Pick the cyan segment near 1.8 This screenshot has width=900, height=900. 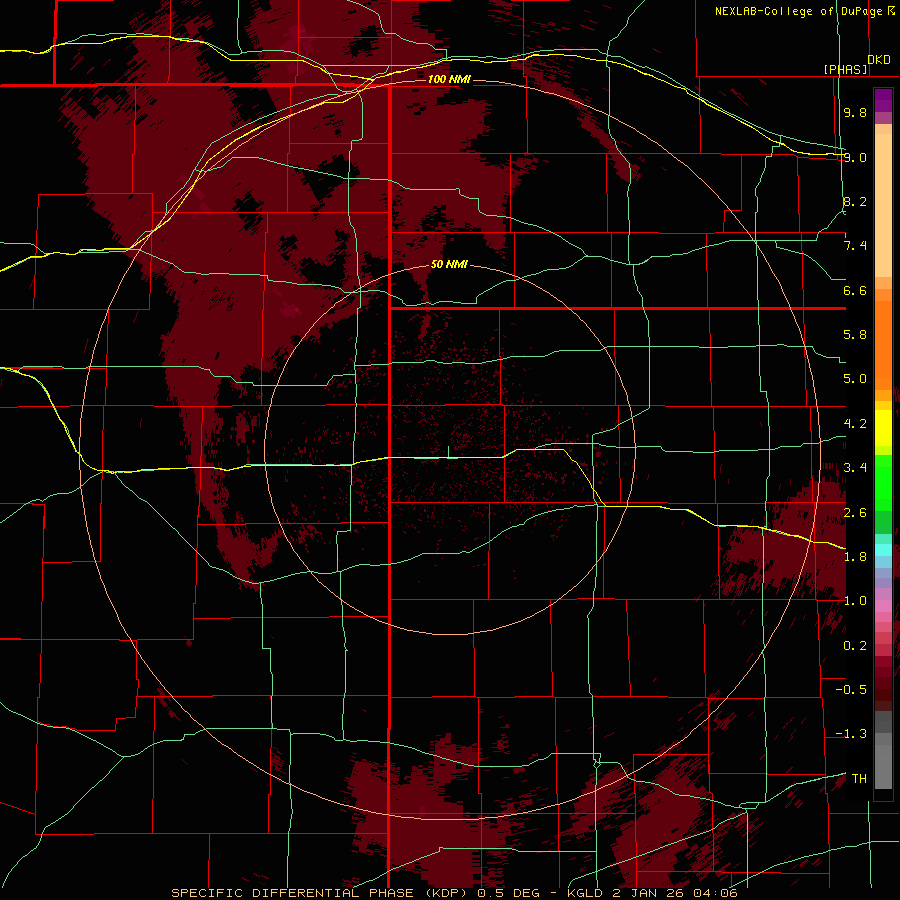point(883,550)
